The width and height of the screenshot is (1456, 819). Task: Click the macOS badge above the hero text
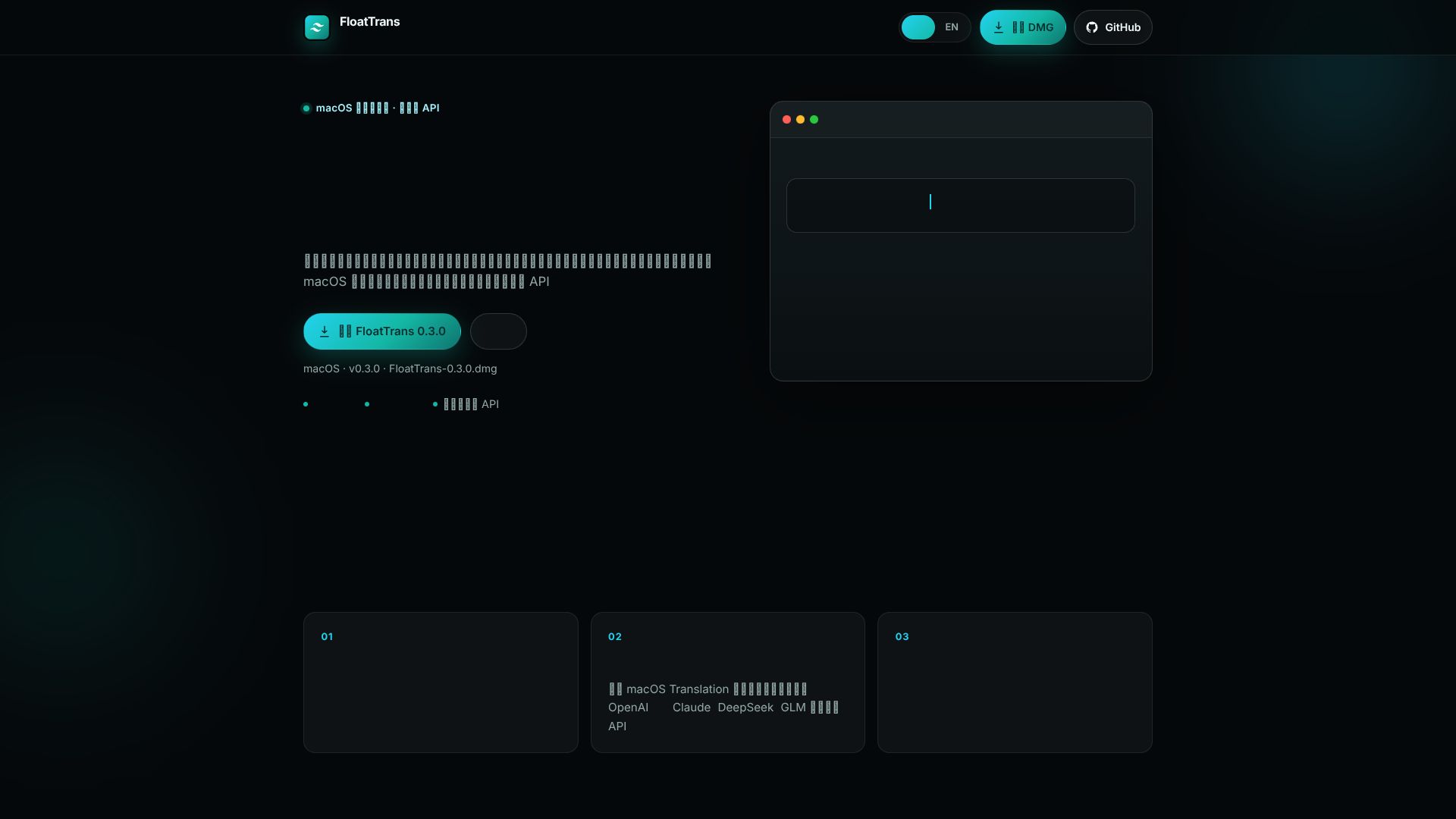[x=371, y=108]
